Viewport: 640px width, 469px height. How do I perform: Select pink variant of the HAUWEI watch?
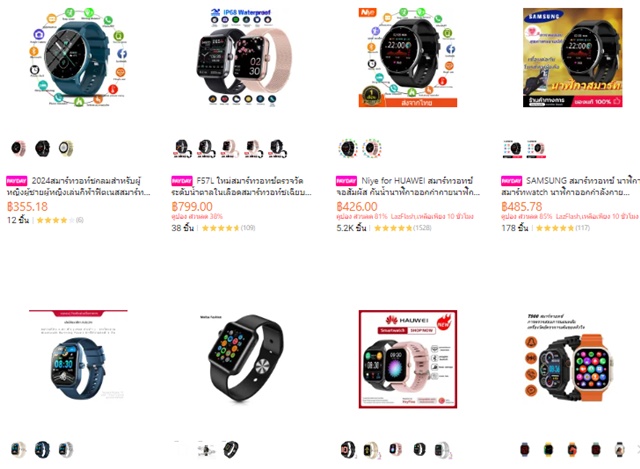coord(395,449)
